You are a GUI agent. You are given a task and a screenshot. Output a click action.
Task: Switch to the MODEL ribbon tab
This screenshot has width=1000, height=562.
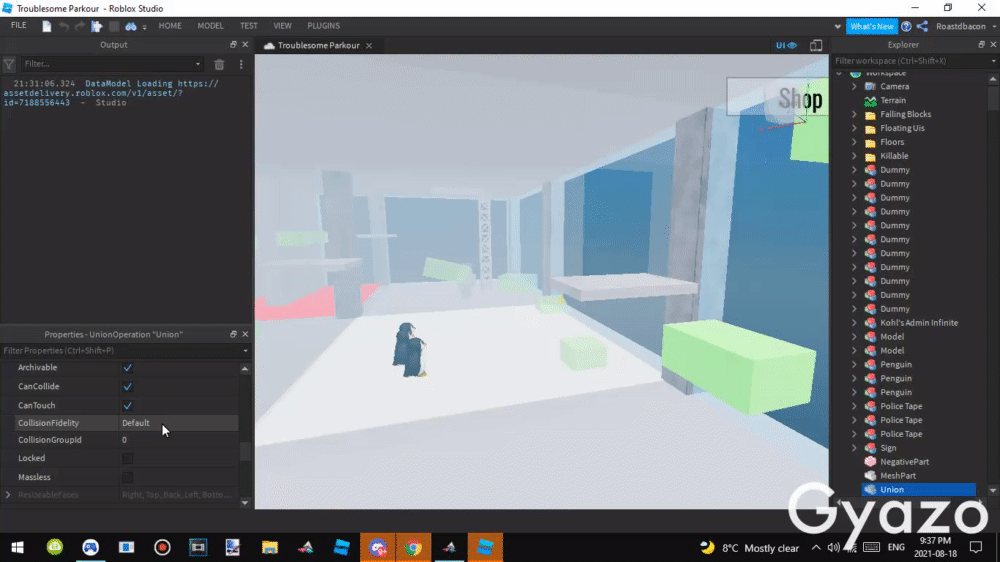pos(210,26)
